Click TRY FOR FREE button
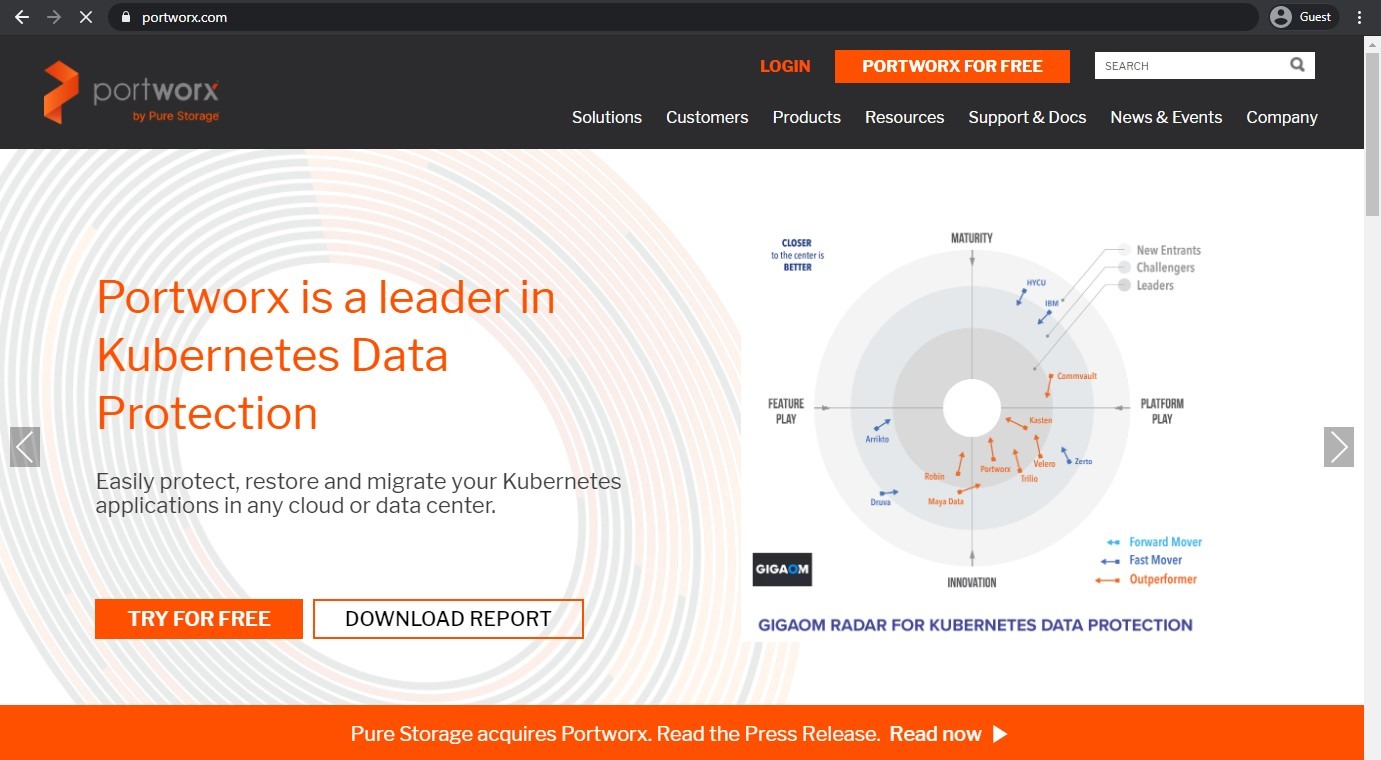 tap(199, 619)
